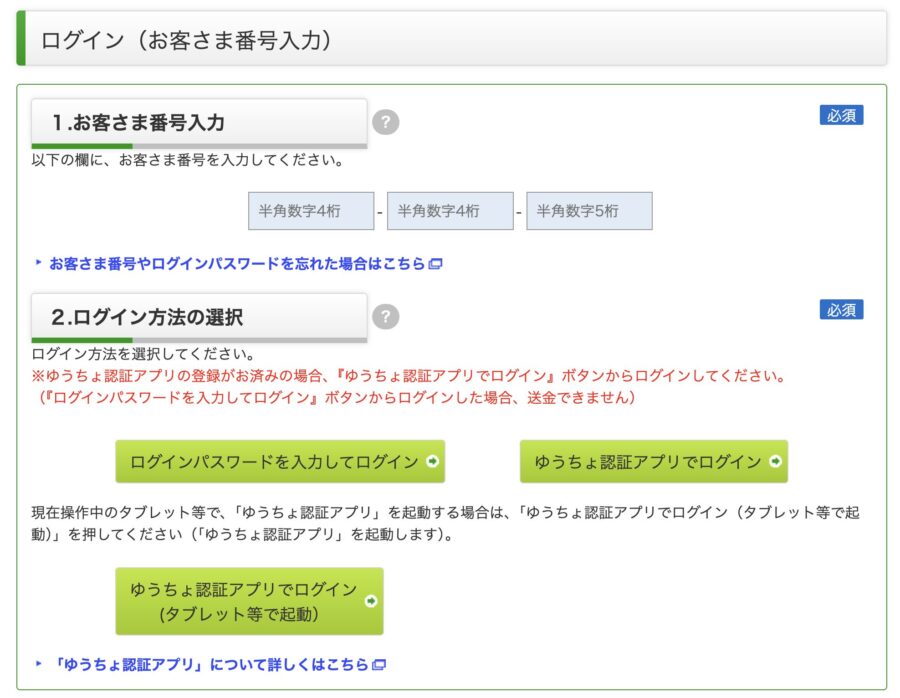Click the arrow icon on the タブレット等で起動 button
This screenshot has height=698, width=900.
(371, 602)
